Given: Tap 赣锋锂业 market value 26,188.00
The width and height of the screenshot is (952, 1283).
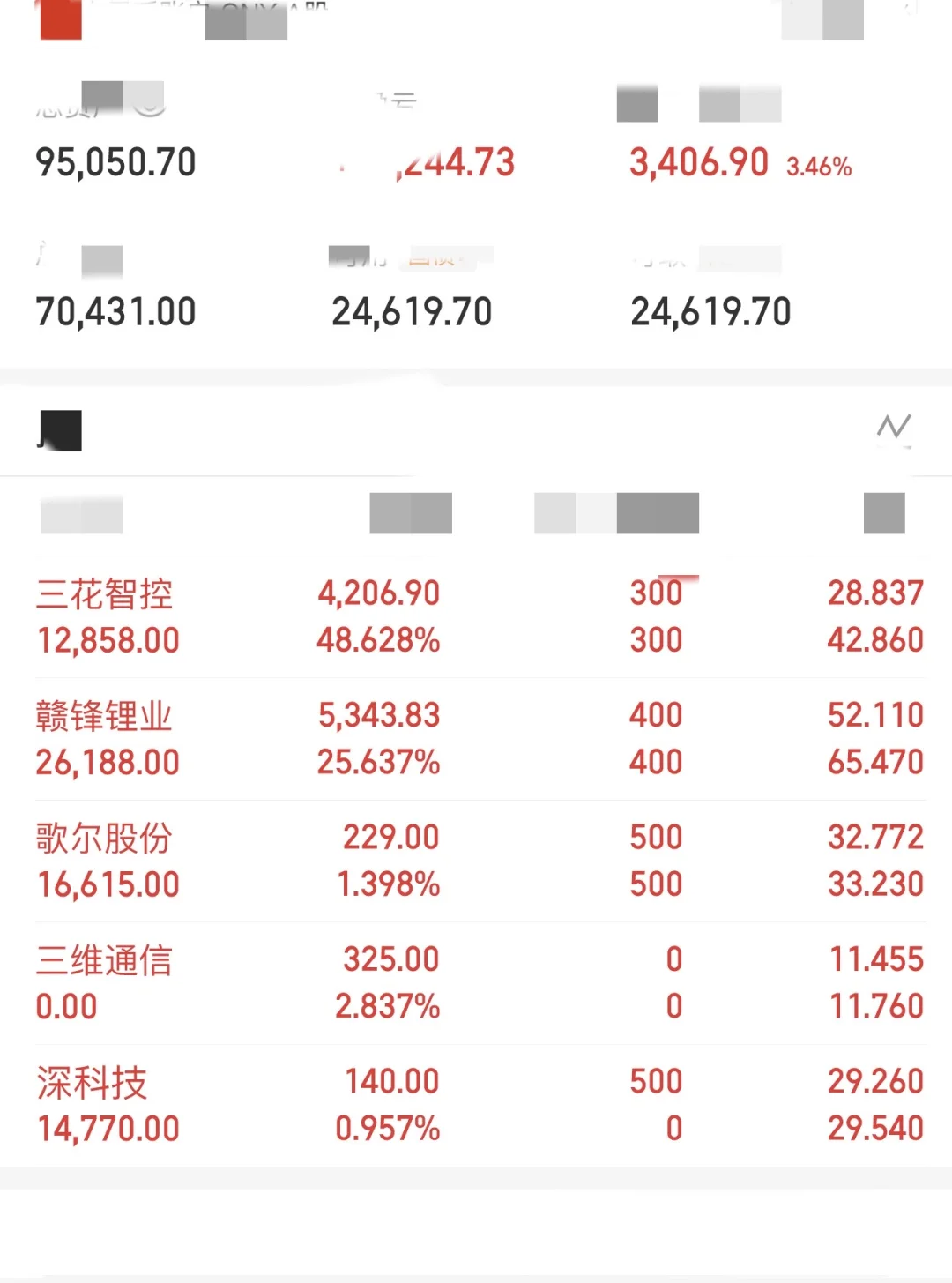Looking at the screenshot, I should (x=108, y=763).
